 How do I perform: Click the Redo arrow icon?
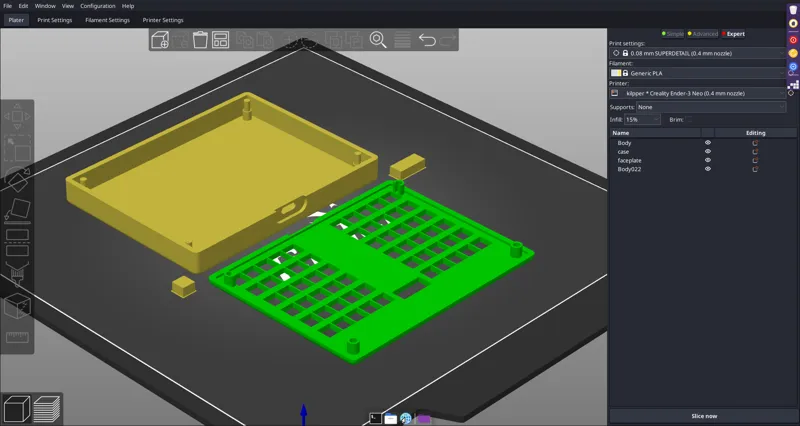click(447, 40)
